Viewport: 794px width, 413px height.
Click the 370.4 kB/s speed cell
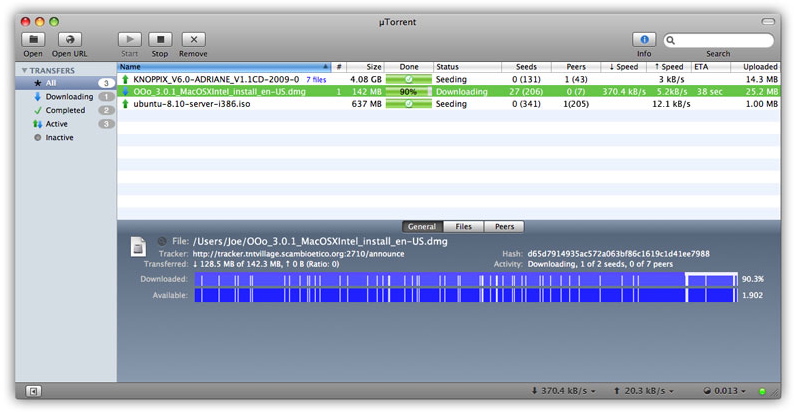624,92
